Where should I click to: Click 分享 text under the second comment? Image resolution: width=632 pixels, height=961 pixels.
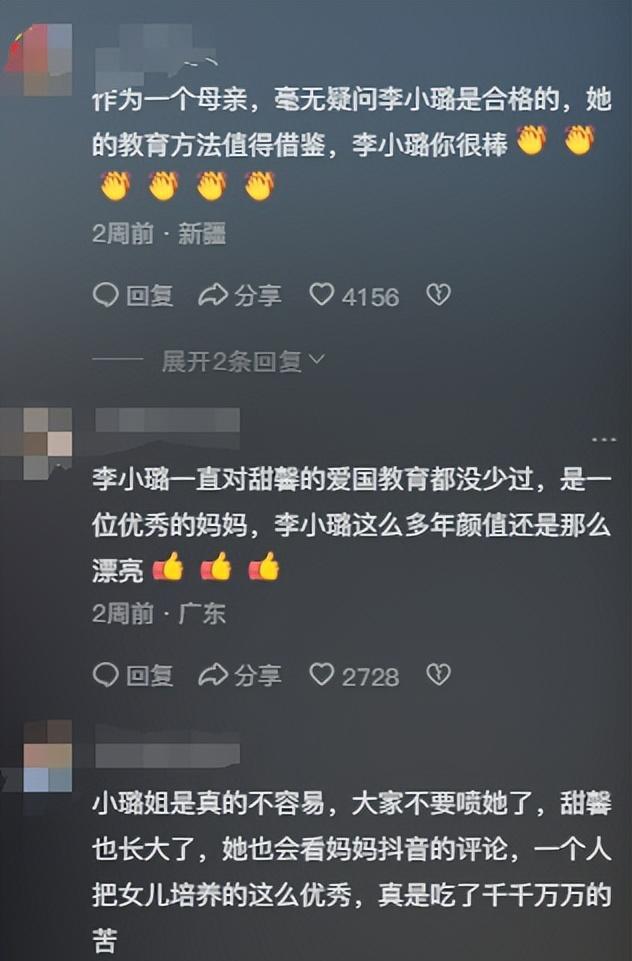coord(257,676)
